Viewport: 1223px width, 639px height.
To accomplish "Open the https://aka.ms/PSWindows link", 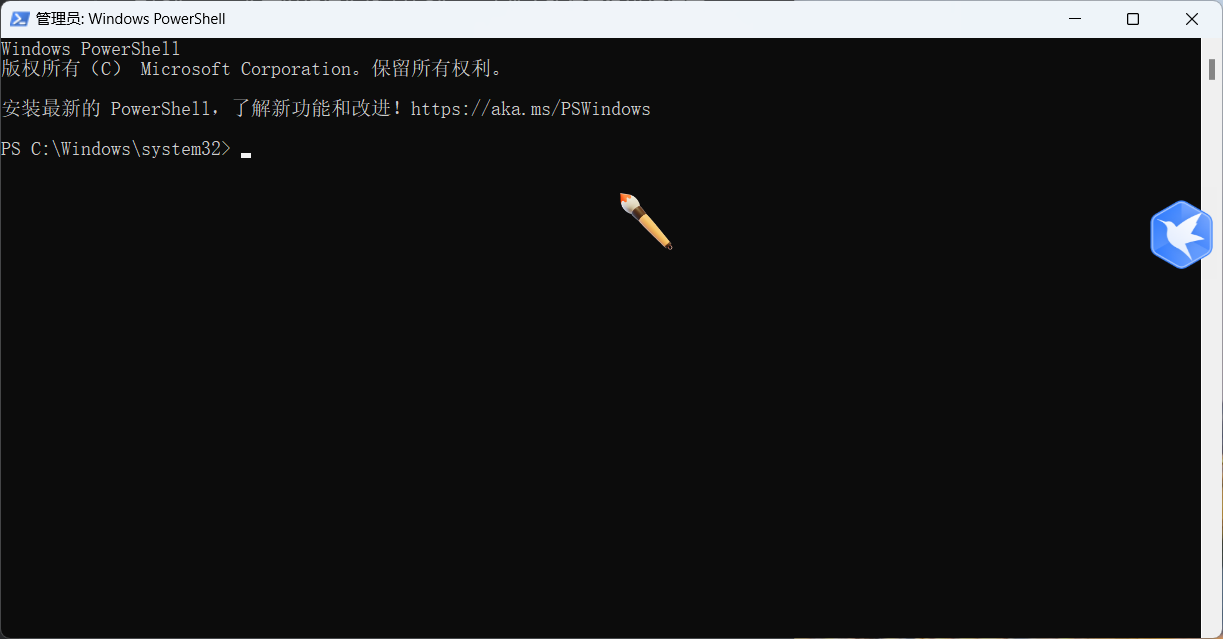I will (530, 109).
